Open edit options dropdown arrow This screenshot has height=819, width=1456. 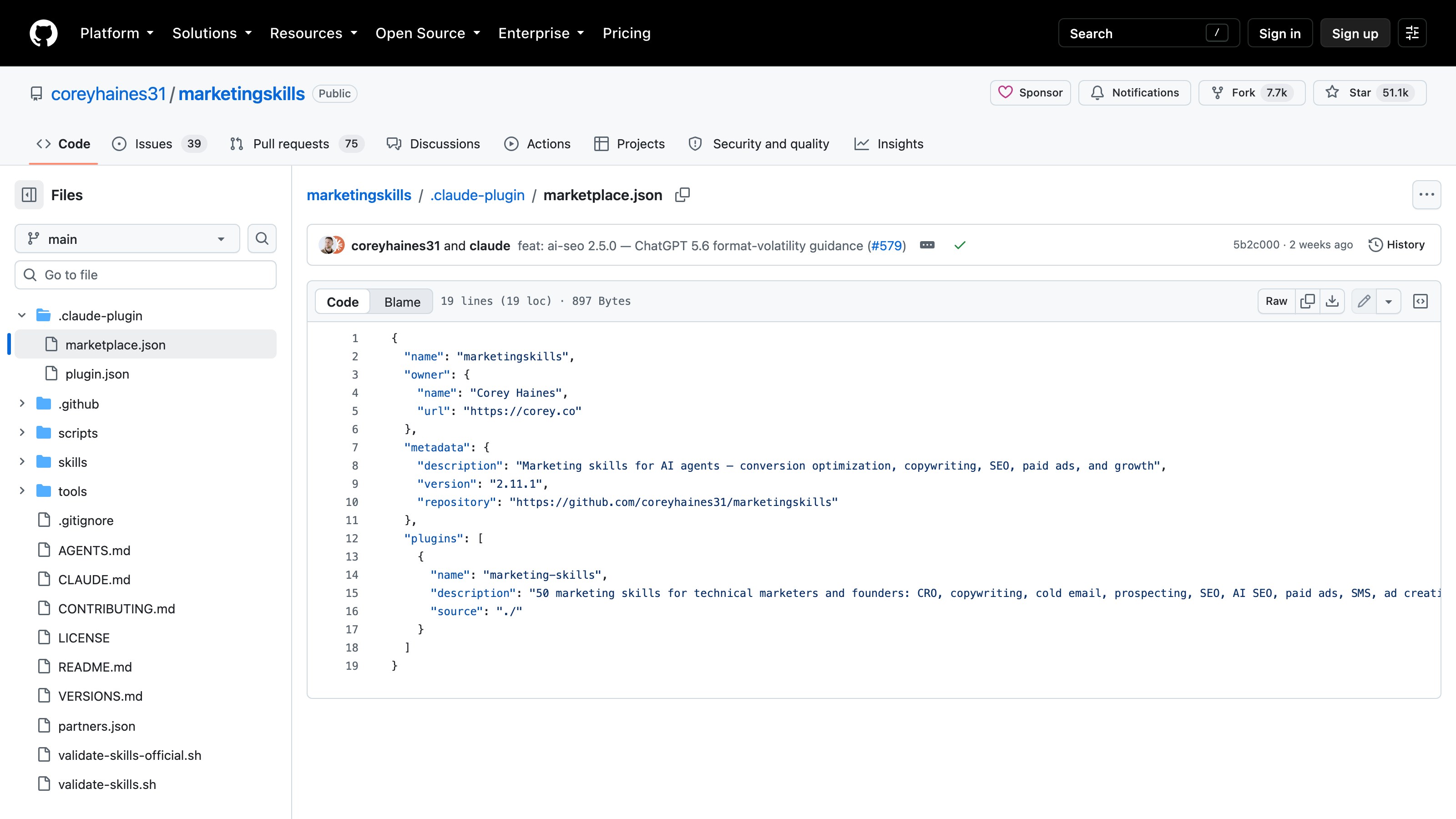[x=1389, y=301]
